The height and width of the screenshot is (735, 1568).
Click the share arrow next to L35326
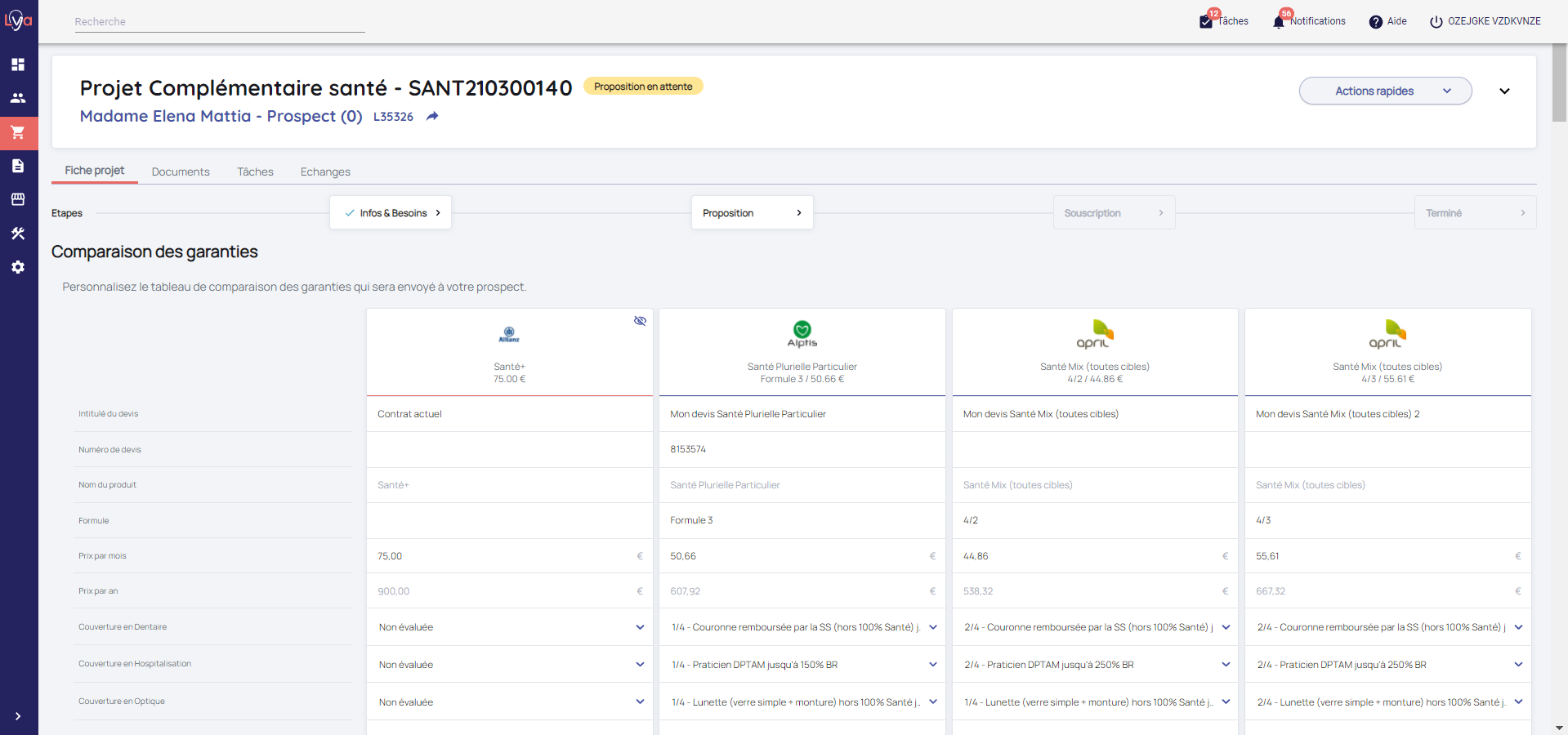[x=432, y=117]
